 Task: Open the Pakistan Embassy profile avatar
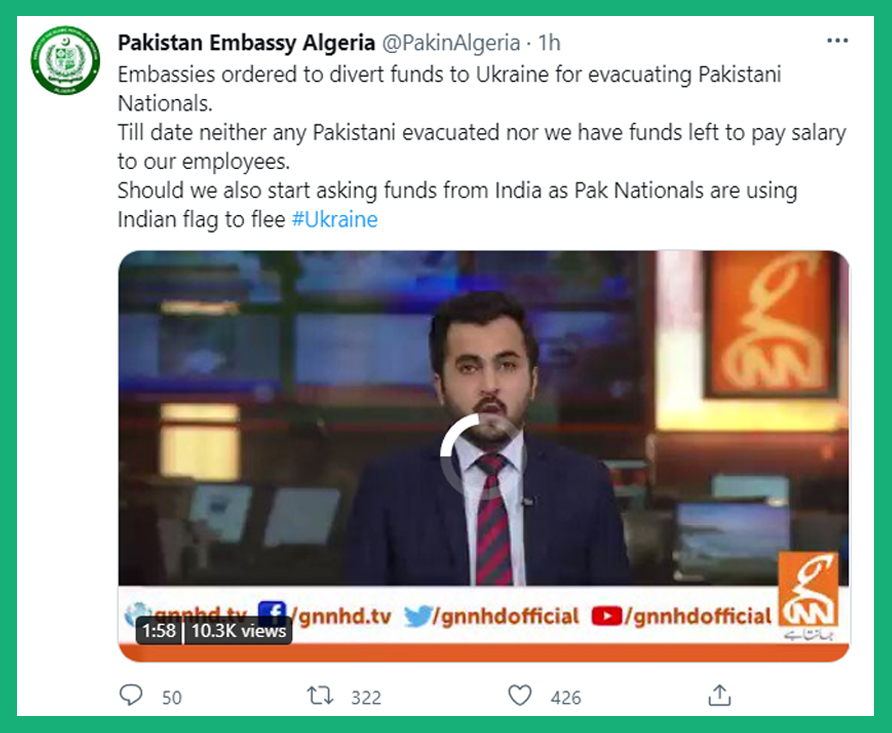[x=65, y=60]
